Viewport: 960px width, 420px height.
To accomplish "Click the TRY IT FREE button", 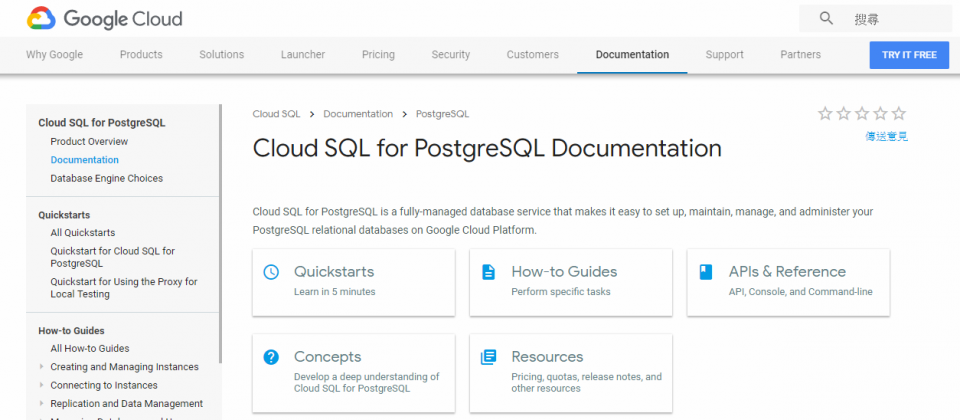I will pyautogui.click(x=909, y=55).
